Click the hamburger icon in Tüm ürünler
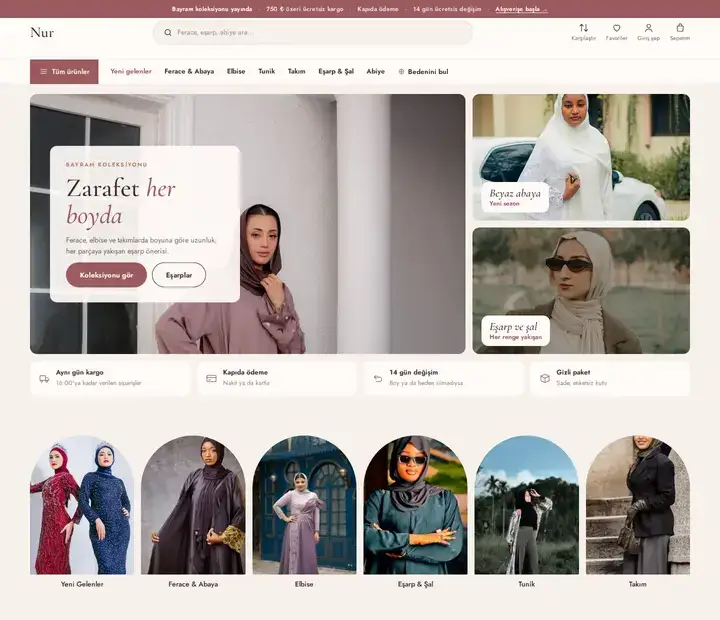The image size is (720, 620). 44,72
